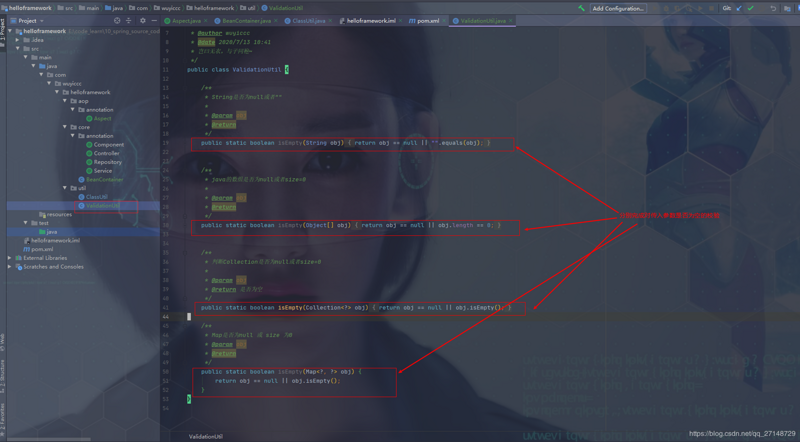Expand the .idea folder
Viewport: 800px width, 442px height.
18,40
